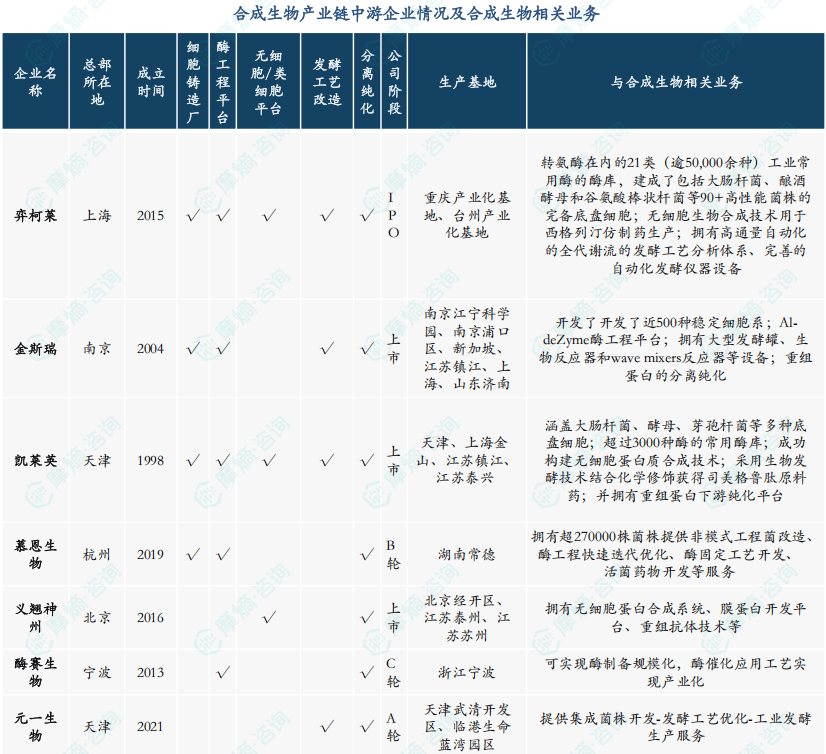Click founding year 2021
The image size is (826, 754).
coord(151,727)
